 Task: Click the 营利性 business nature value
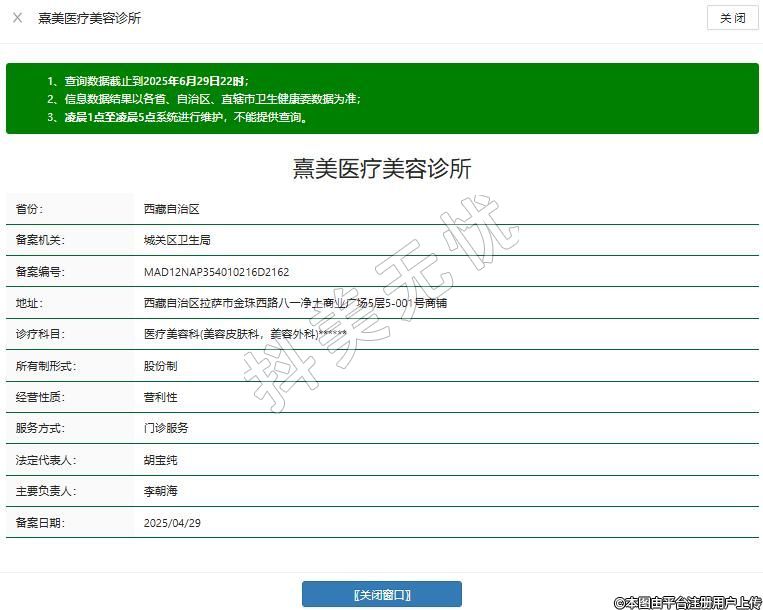tap(160, 397)
